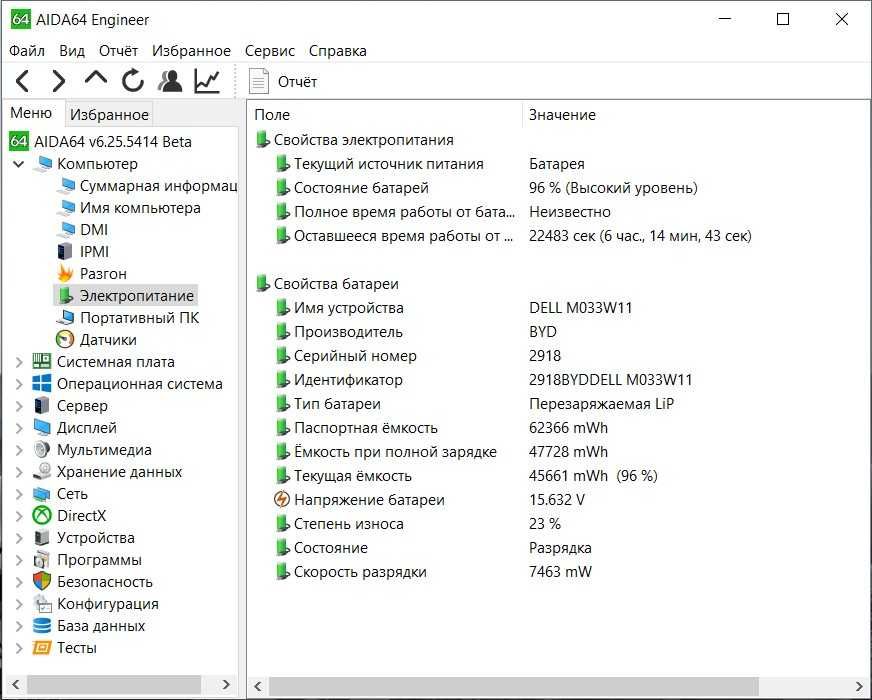Select the DMI tree item
The width and height of the screenshot is (872, 700).
click(x=94, y=230)
